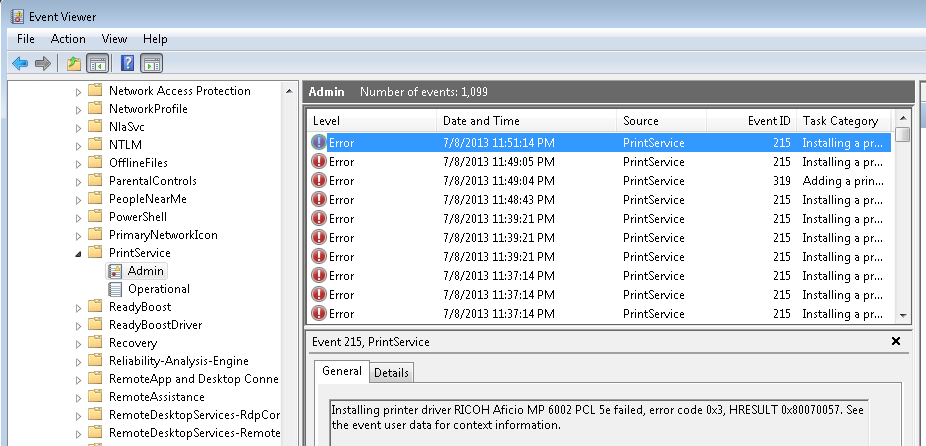926x446 pixels.
Task: Switch to the Details tab
Action: pos(391,372)
